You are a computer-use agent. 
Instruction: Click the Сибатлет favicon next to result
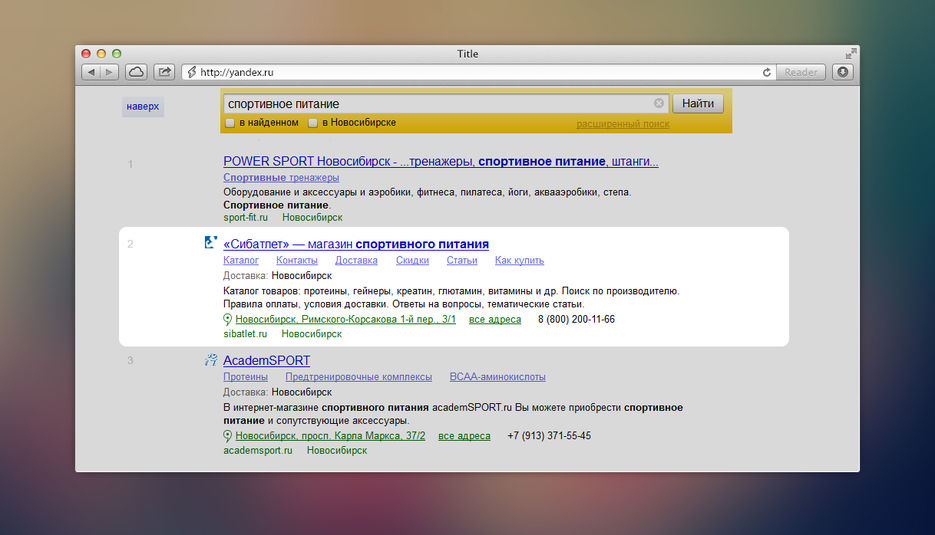click(x=210, y=243)
